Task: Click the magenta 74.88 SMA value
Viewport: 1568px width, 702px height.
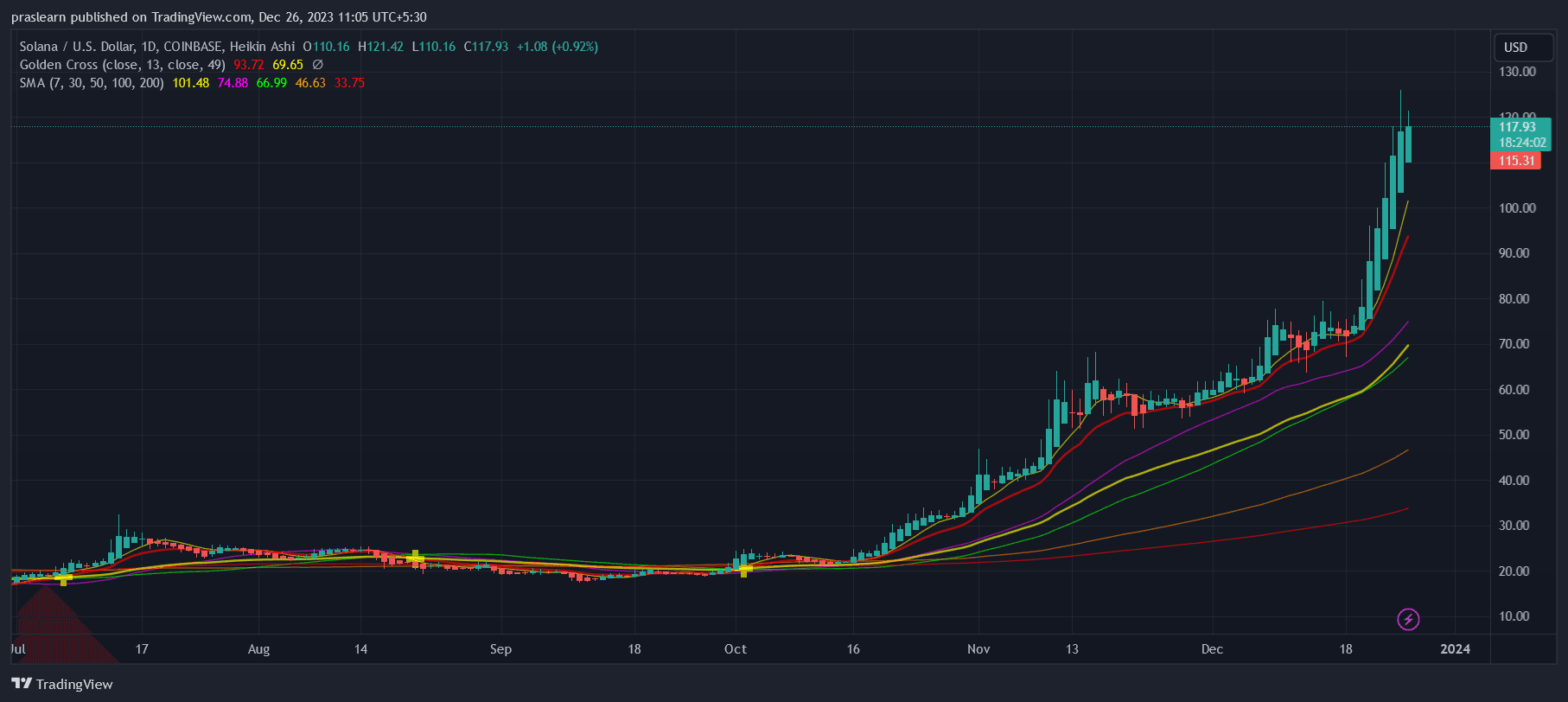Action: (233, 83)
